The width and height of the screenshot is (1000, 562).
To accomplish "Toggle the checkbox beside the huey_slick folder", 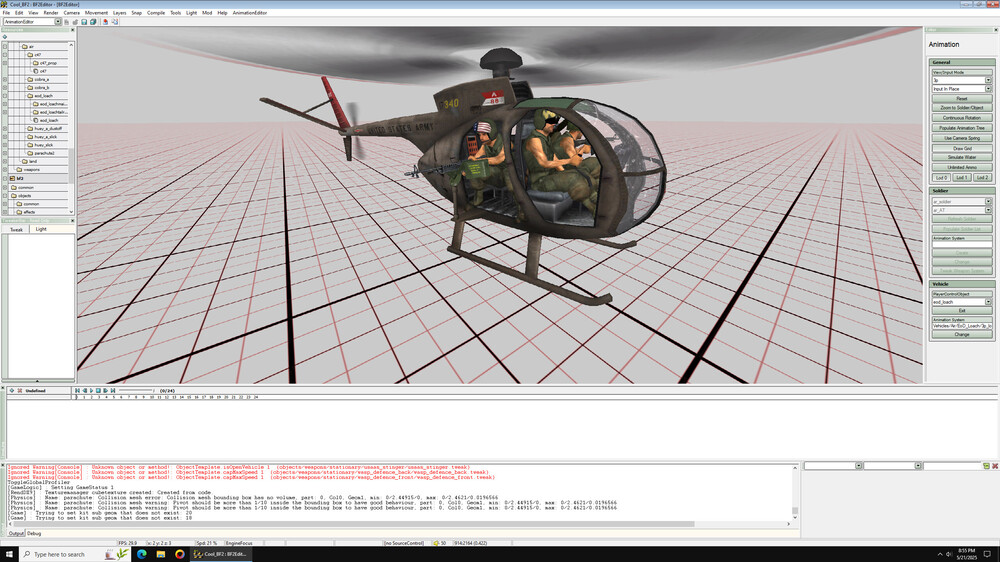I will 5,145.
